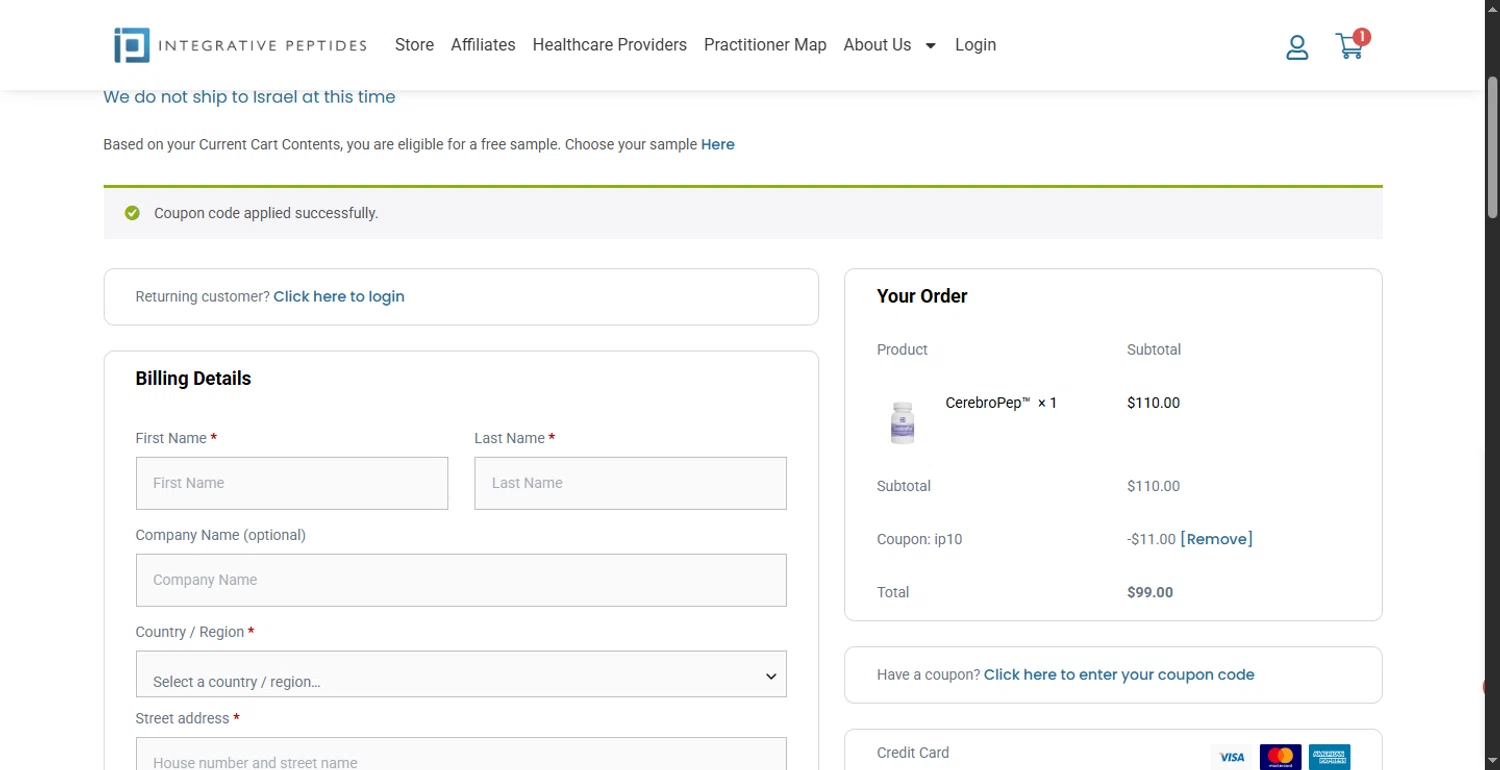The height and width of the screenshot is (770, 1500).
Task: Expand the About Us dropdown arrow
Action: pos(930,46)
